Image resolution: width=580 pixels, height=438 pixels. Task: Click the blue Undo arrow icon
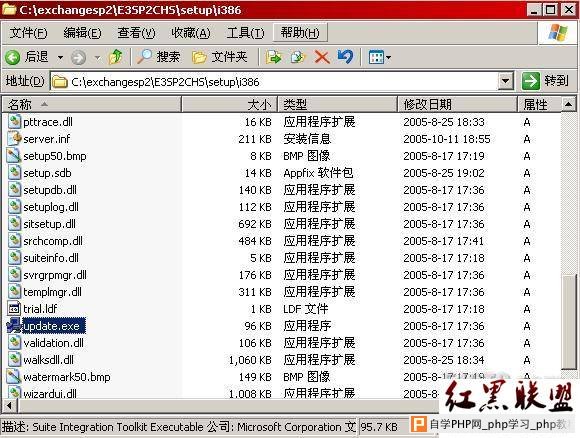[345, 57]
